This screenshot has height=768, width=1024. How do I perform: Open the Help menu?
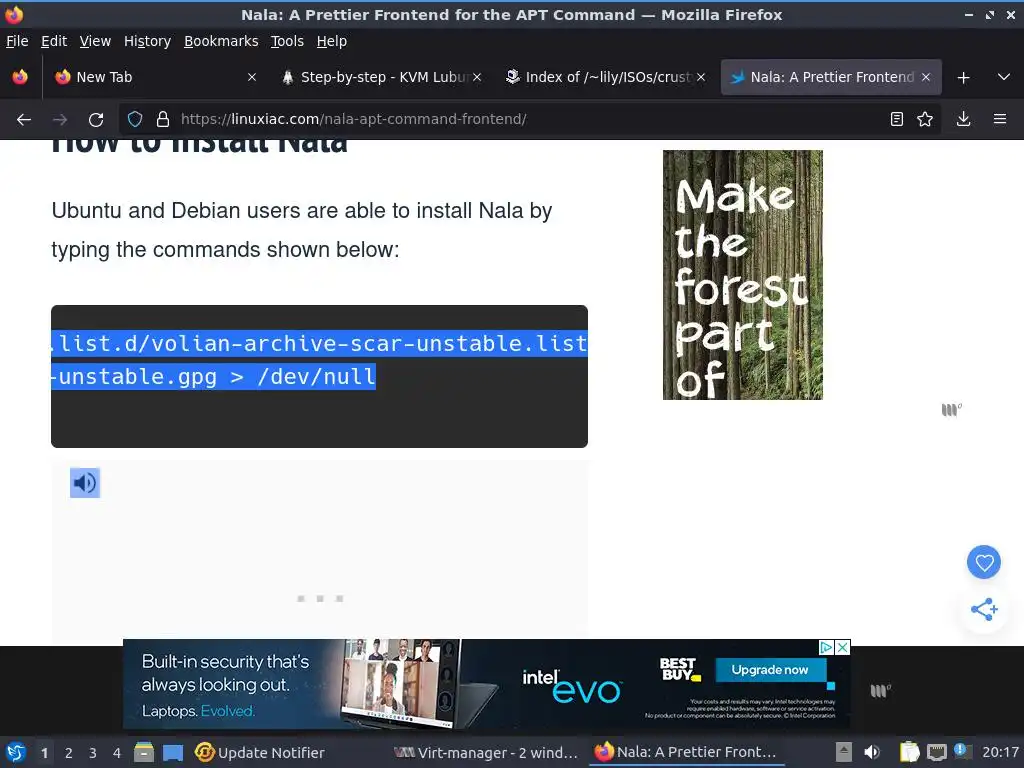pos(332,41)
